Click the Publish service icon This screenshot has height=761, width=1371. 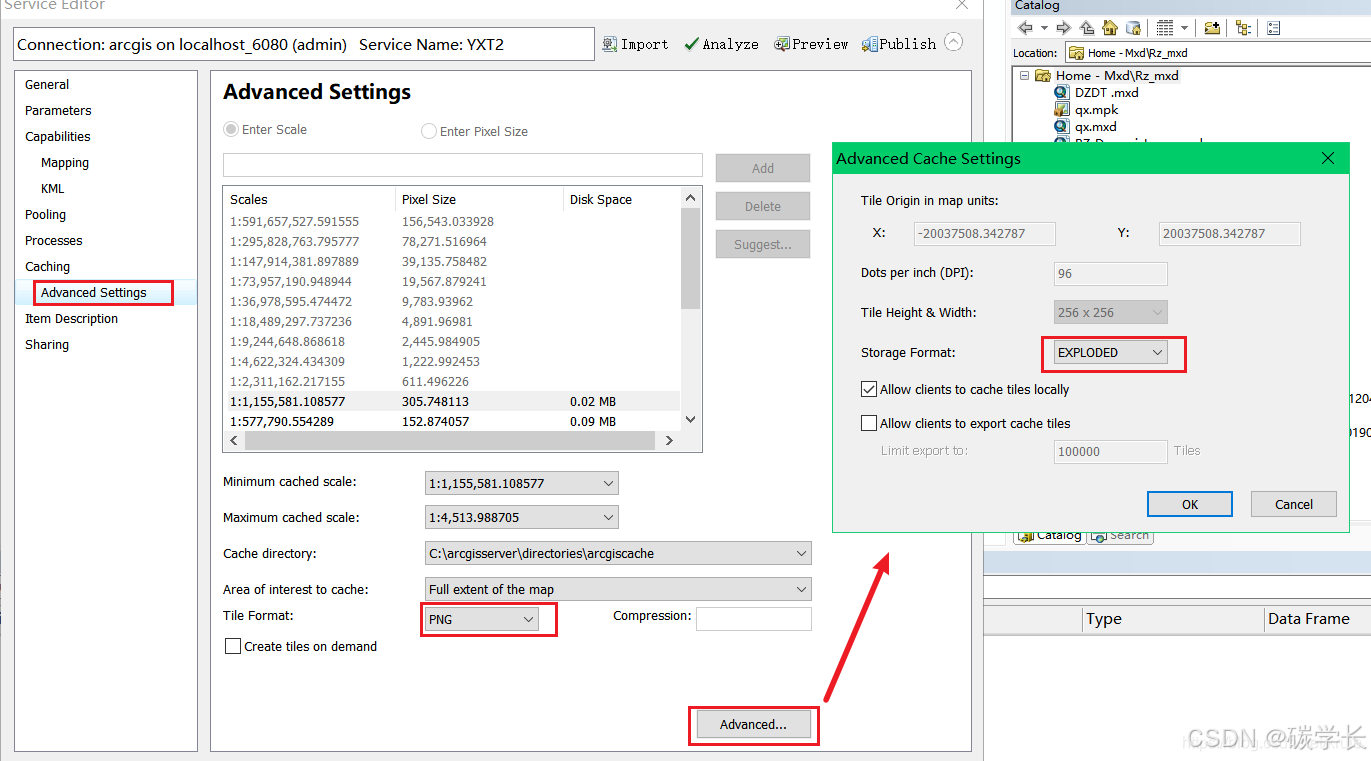point(870,44)
